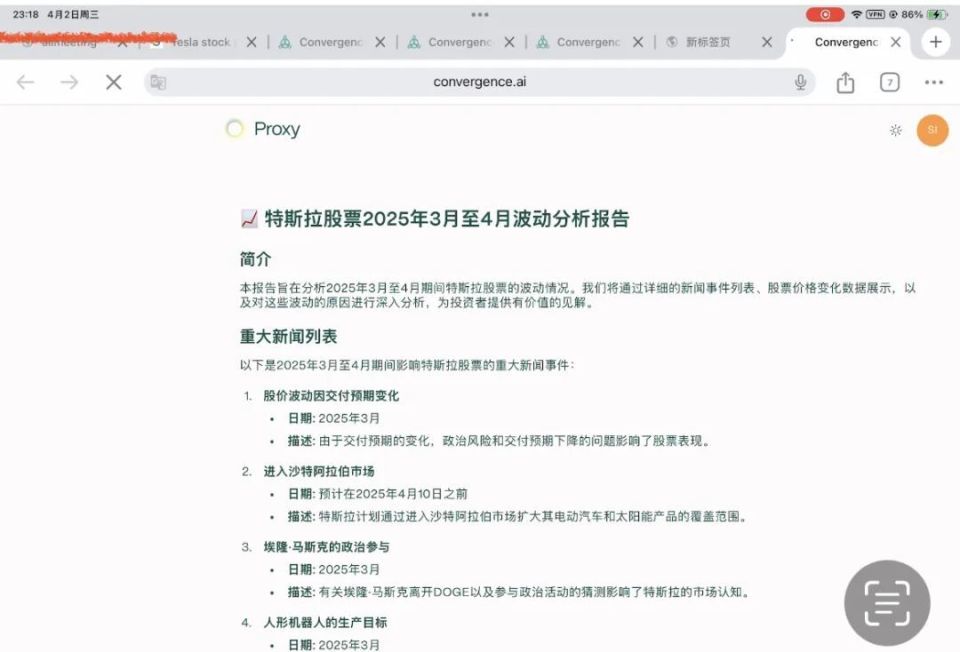Tap the multitasking three dots at top
This screenshot has width=960, height=652.
[x=480, y=14]
